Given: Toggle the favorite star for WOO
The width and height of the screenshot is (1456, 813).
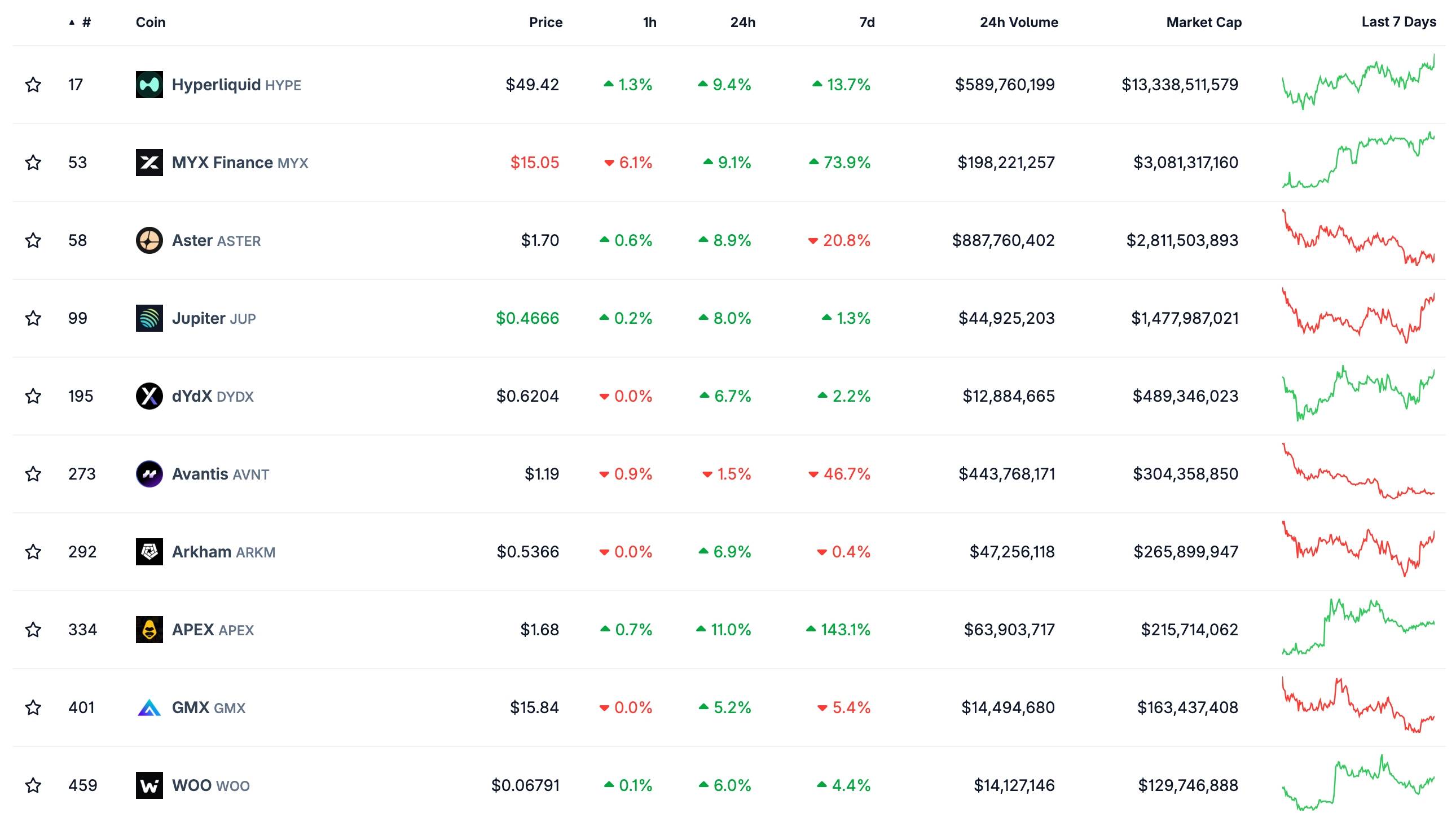Looking at the screenshot, I should (33, 785).
